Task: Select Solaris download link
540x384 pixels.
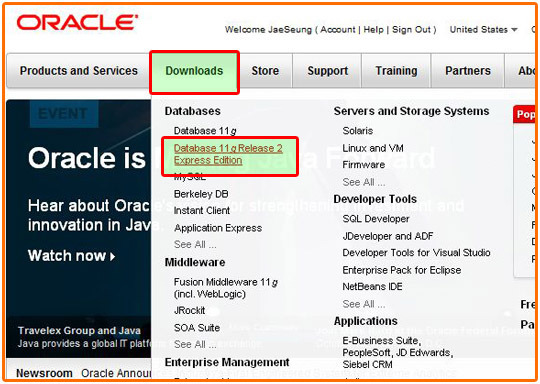Action: [357, 131]
